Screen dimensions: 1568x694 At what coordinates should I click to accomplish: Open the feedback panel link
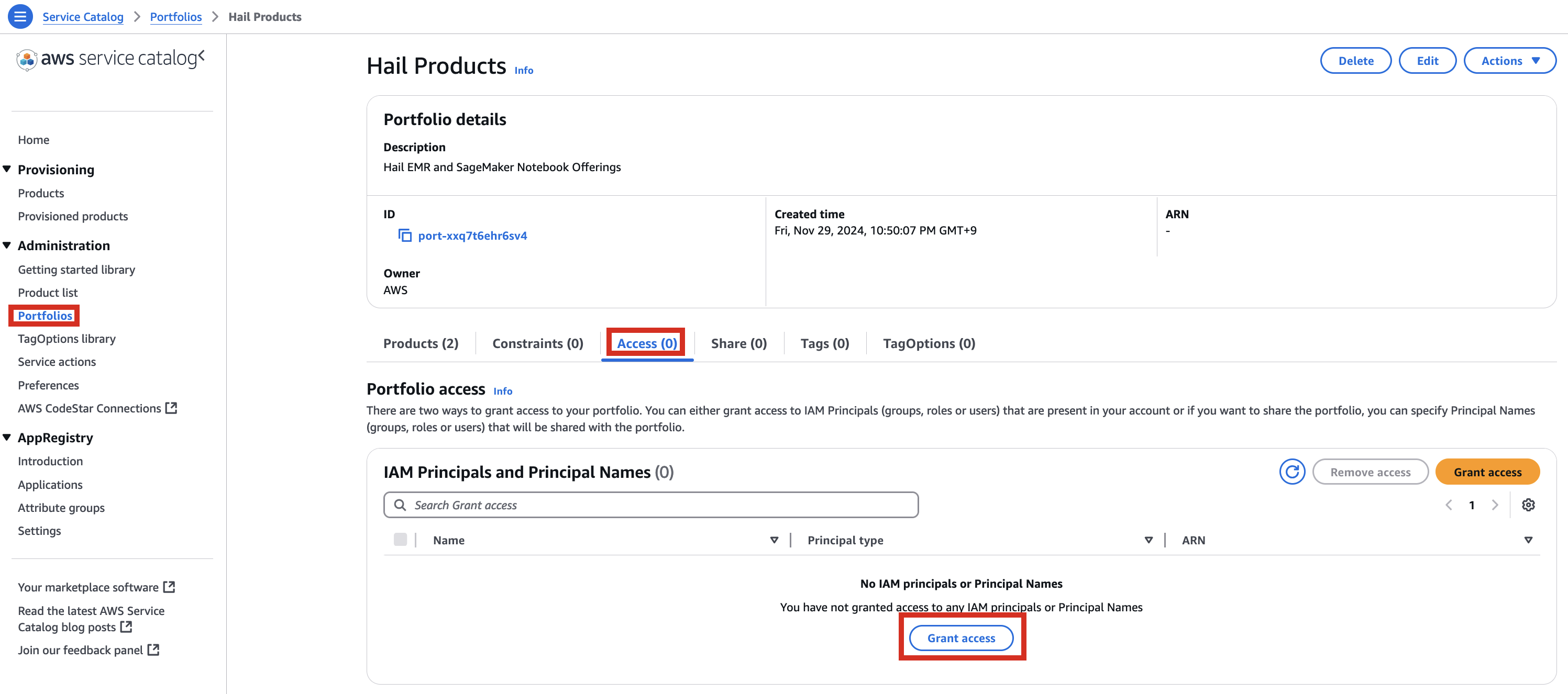(89, 650)
